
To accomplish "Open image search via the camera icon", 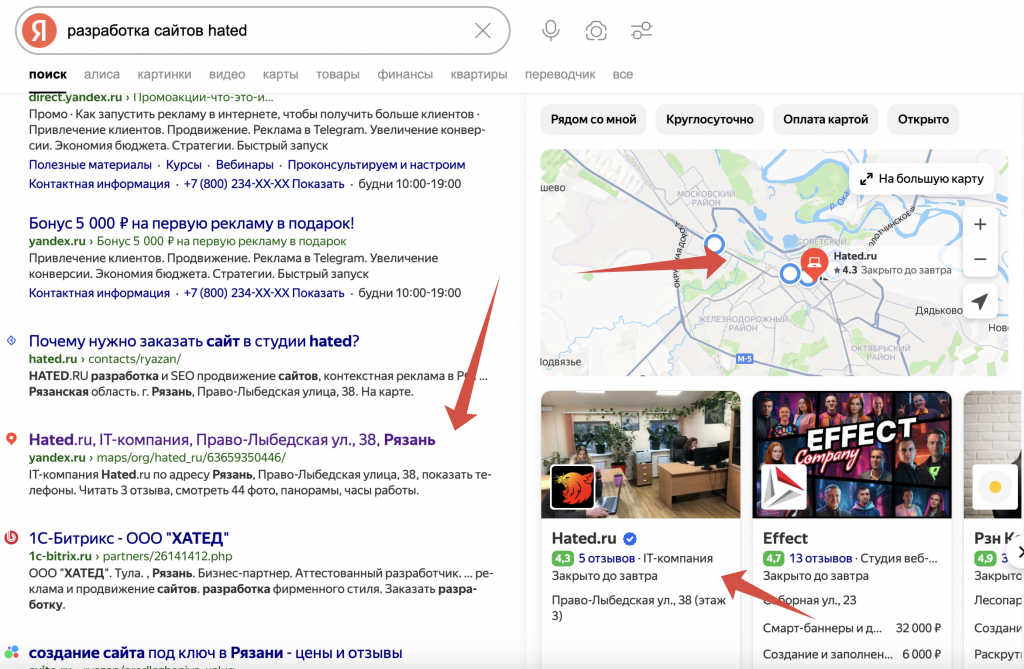I will pos(597,30).
